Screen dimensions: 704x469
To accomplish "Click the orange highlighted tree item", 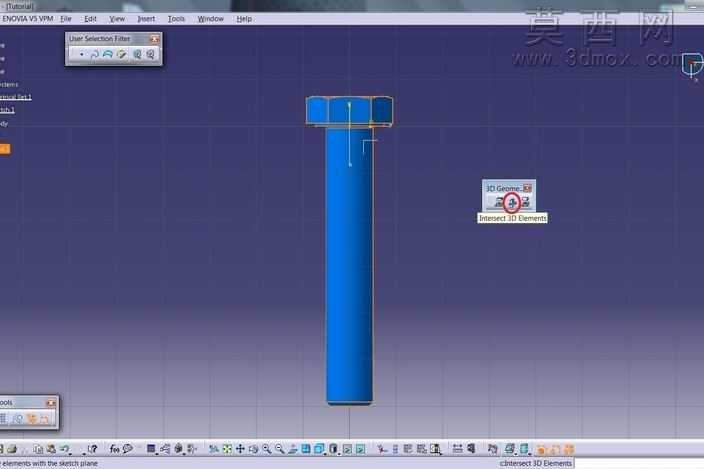I will pyautogui.click(x=5, y=149).
